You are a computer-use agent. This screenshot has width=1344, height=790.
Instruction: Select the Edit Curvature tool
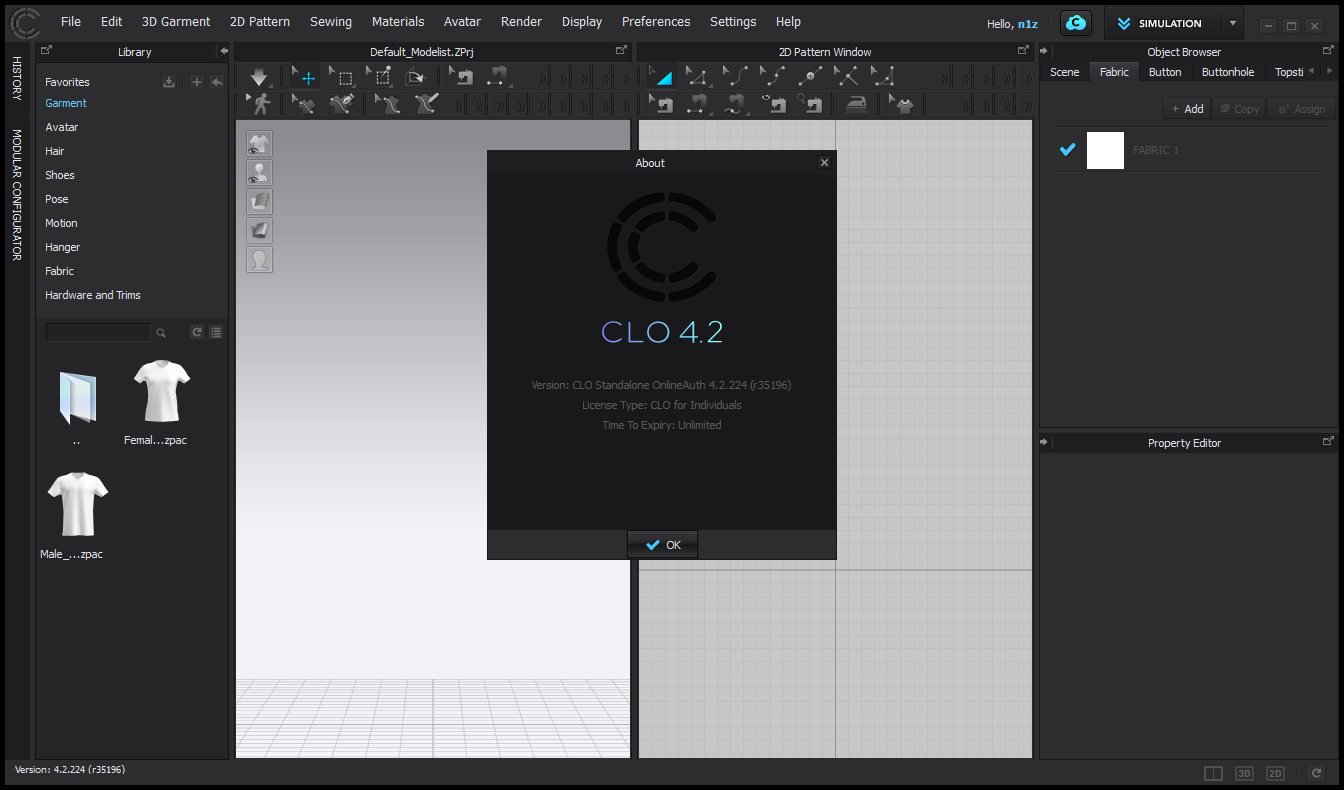pyautogui.click(x=735, y=77)
